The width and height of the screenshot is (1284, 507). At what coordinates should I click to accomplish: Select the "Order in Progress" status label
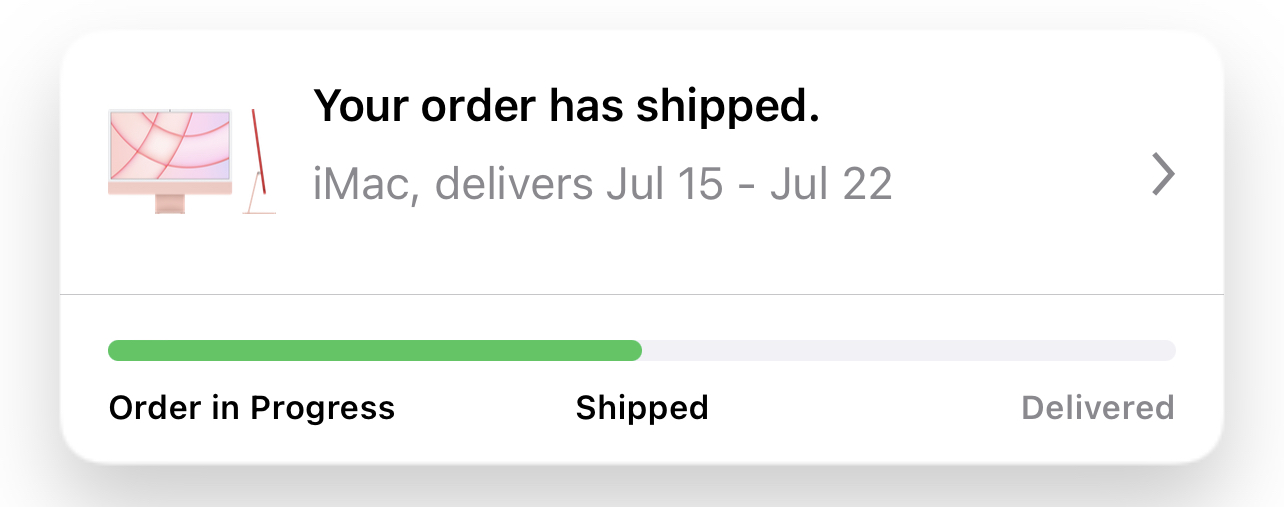tap(252, 408)
